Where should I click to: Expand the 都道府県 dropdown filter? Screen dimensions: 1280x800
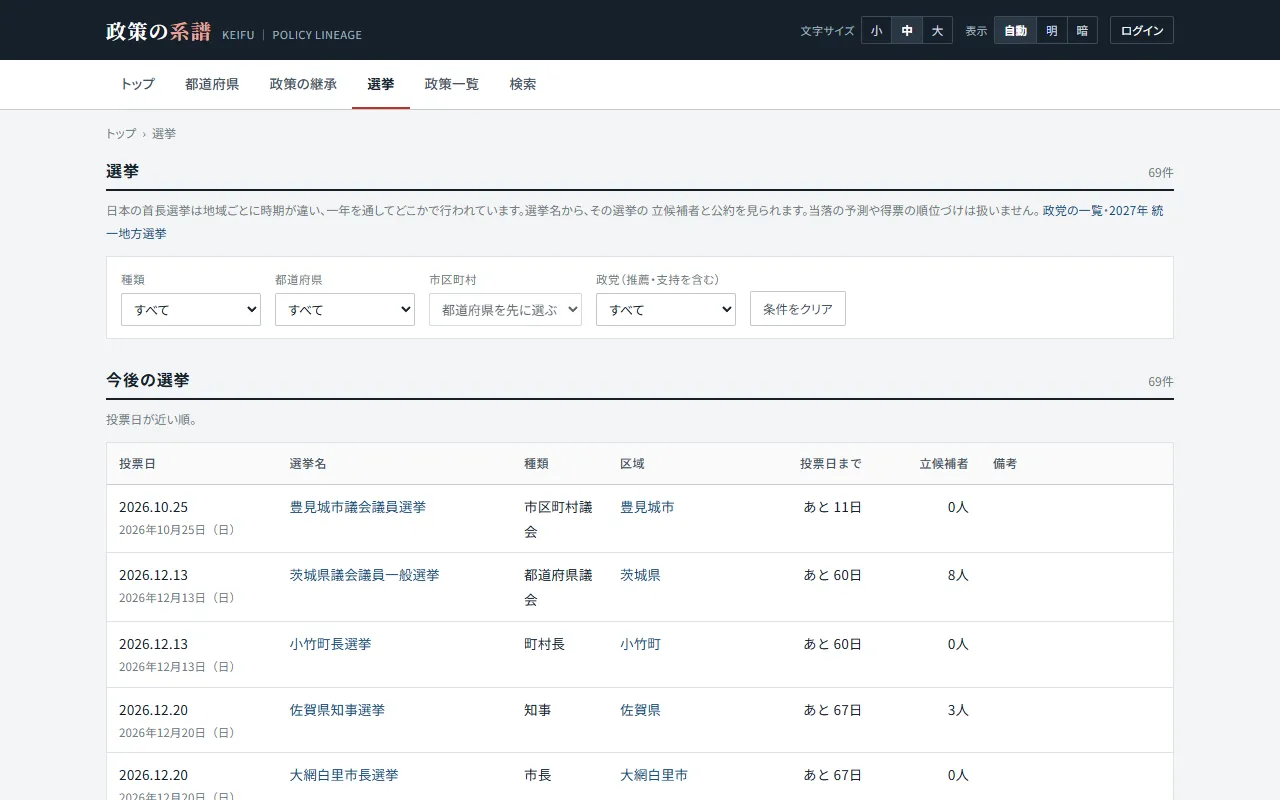pyautogui.click(x=345, y=309)
